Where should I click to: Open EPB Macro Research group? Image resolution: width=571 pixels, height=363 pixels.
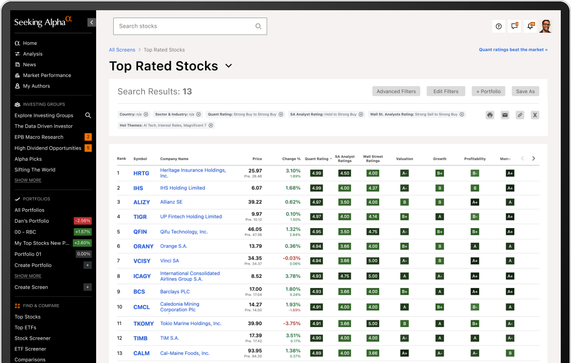(39, 137)
